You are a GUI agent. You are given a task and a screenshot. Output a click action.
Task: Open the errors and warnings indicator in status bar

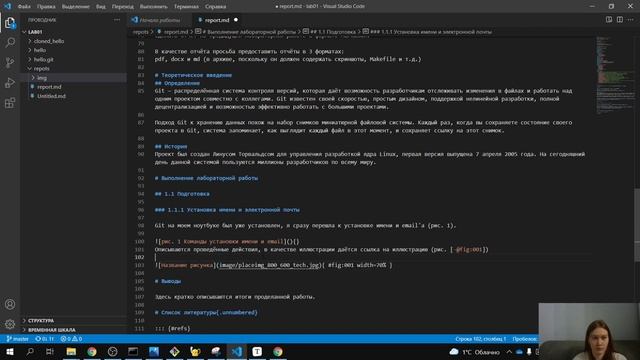click(x=71, y=339)
